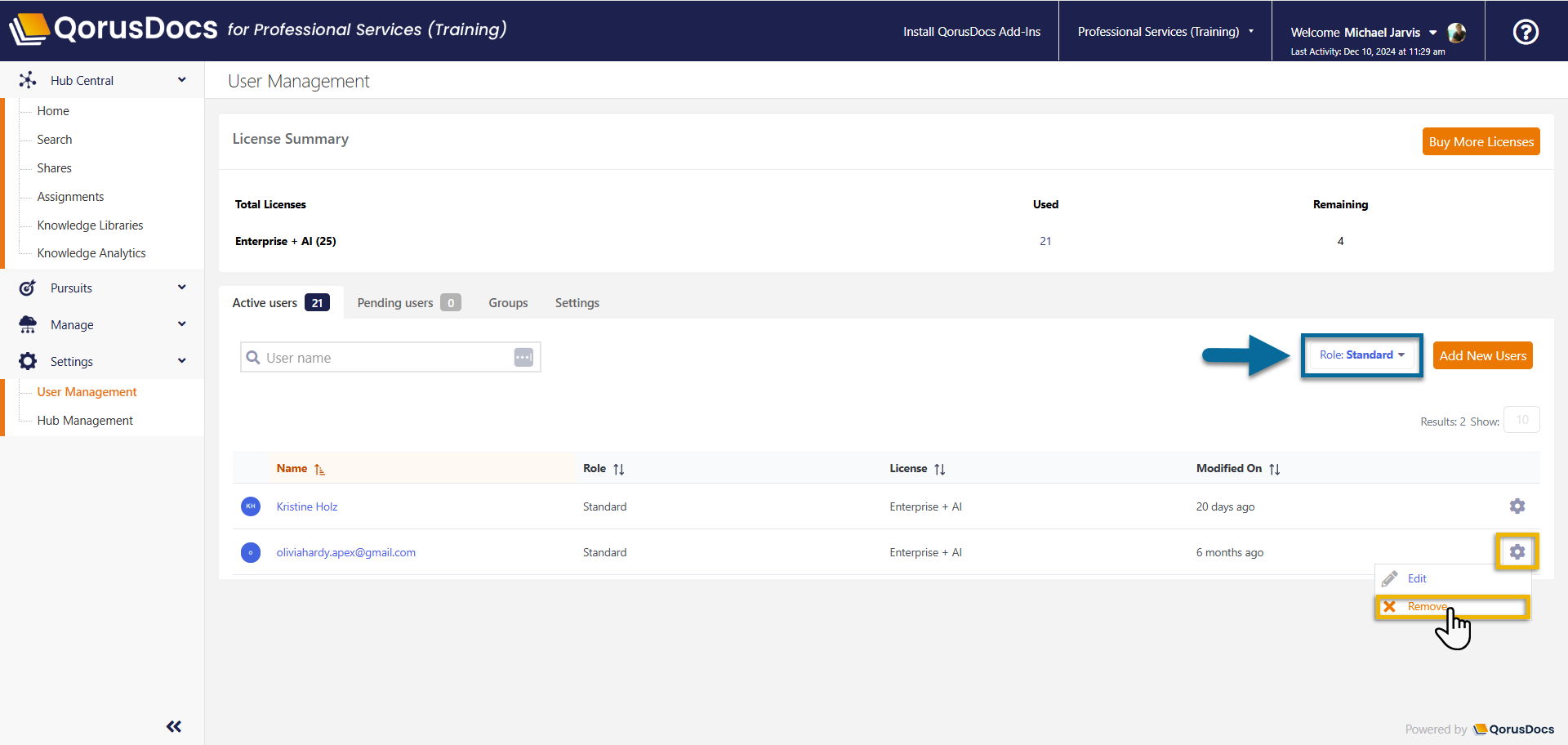Sort by Role column arrows

coord(619,469)
